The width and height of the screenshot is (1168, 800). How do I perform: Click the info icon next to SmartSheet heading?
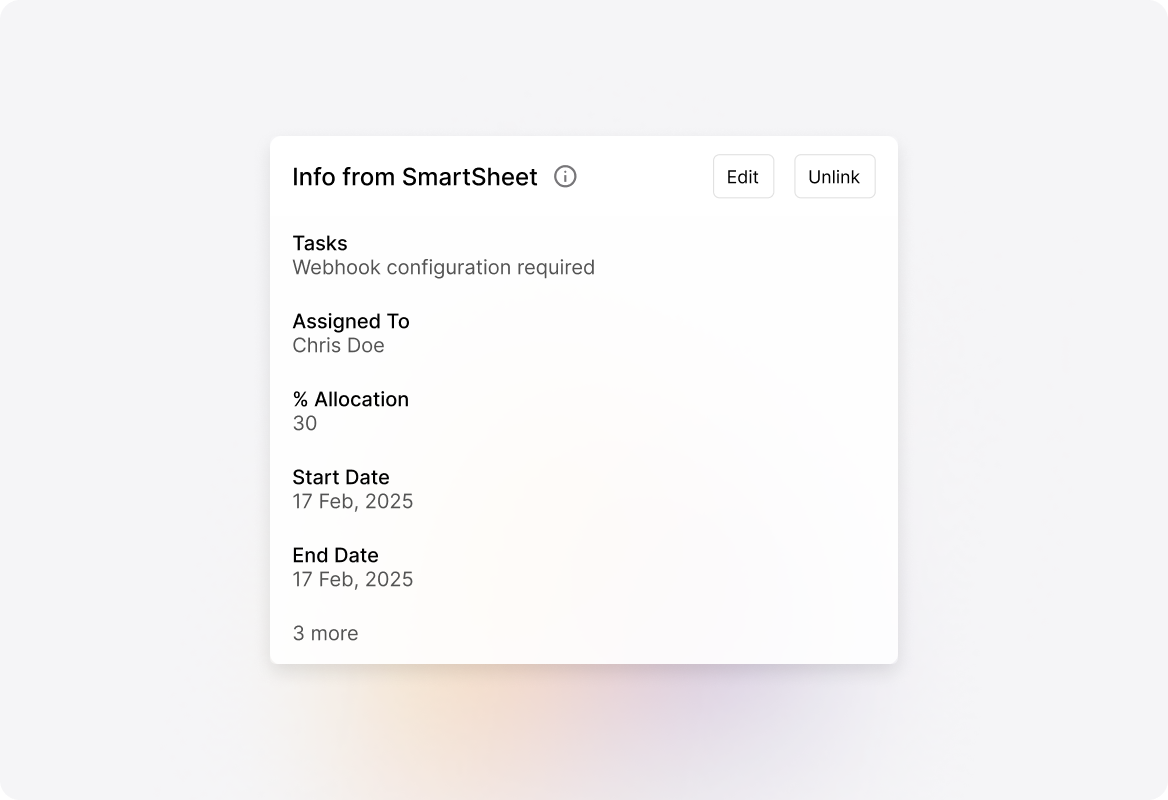(565, 176)
